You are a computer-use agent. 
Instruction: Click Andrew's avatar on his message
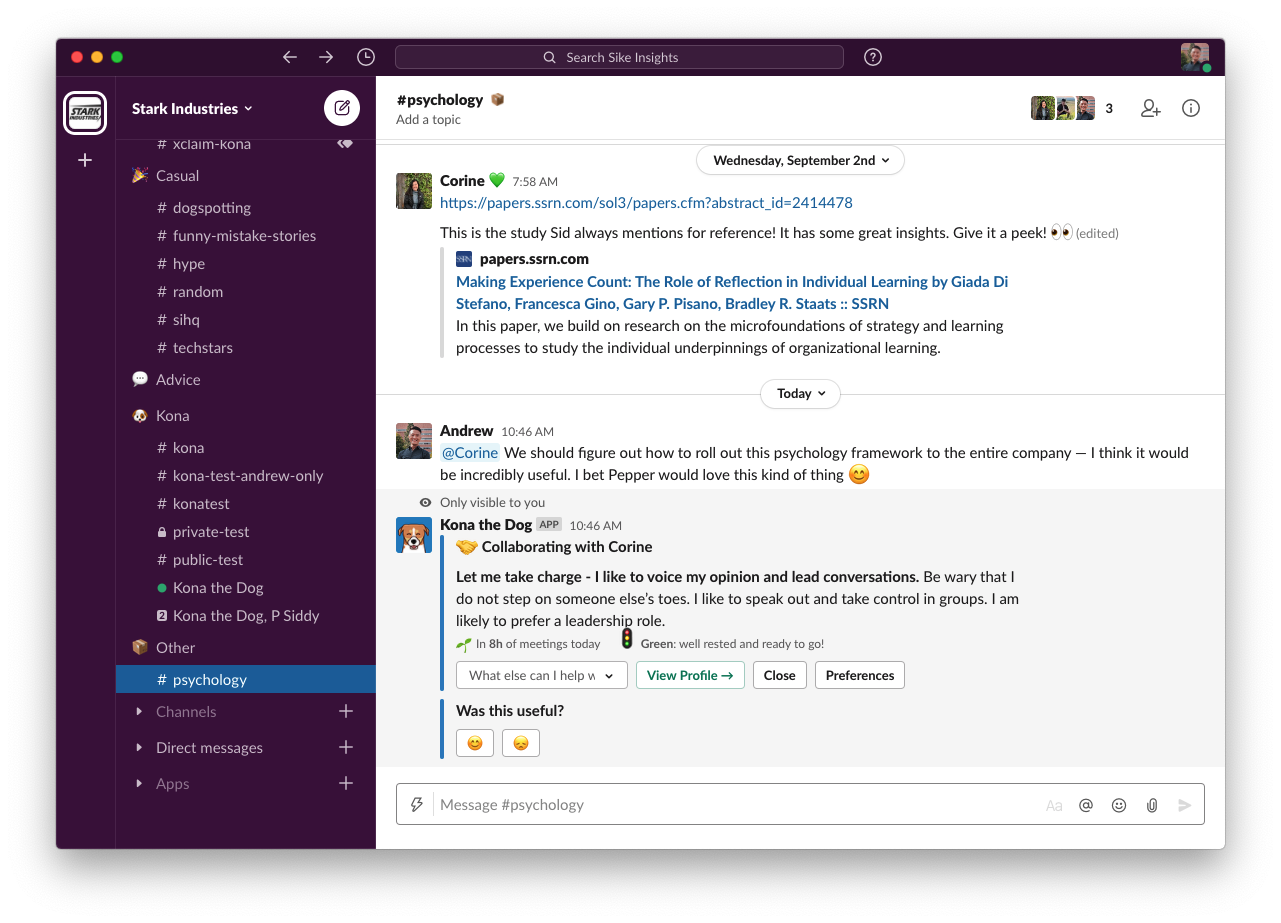point(414,441)
